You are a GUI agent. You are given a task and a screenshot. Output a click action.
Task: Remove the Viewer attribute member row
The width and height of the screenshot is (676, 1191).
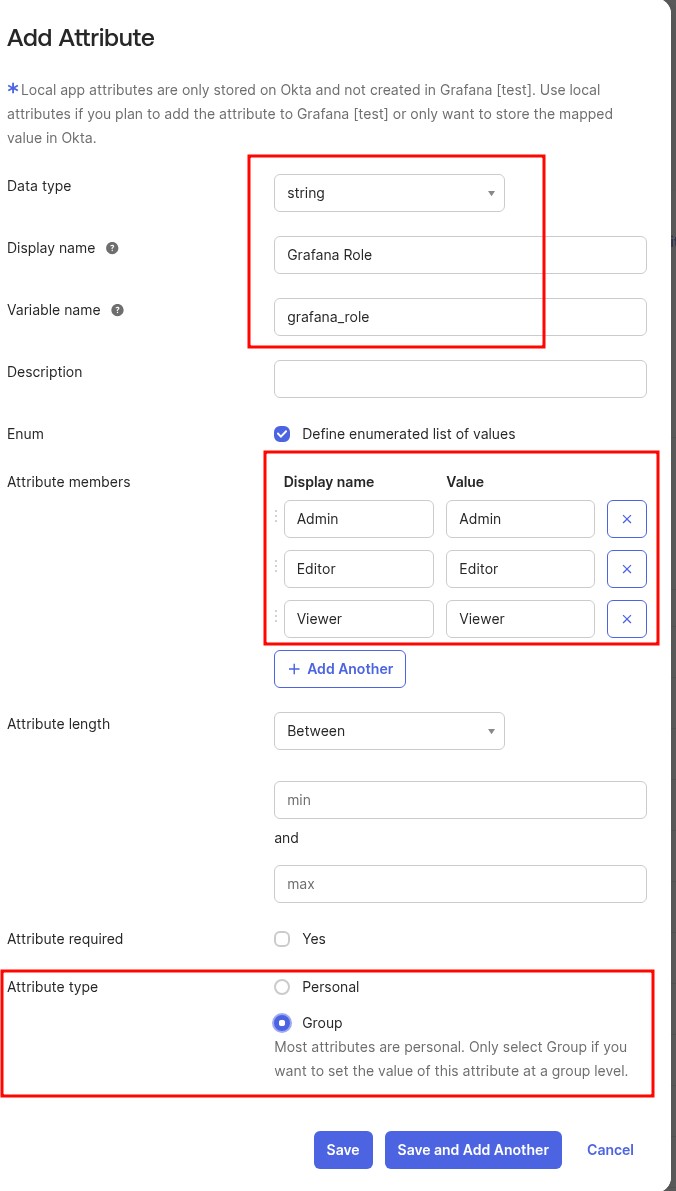627,619
